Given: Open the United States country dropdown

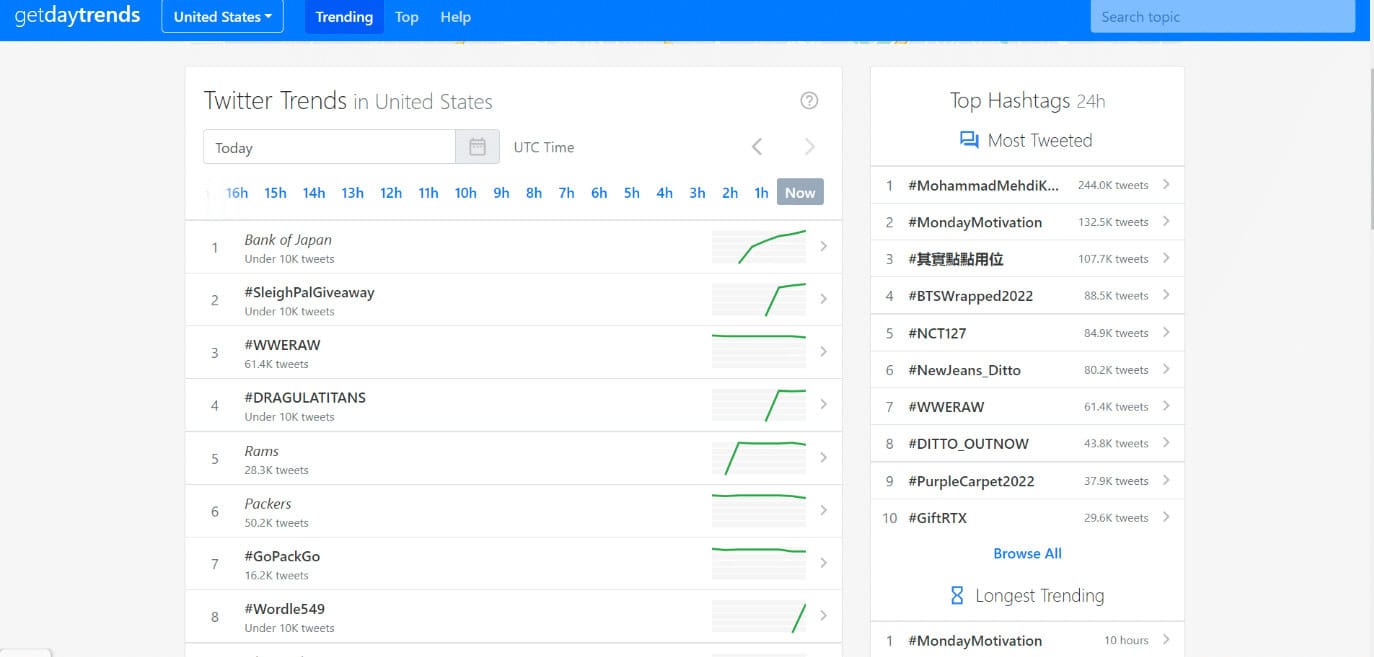Looking at the screenshot, I should click(x=222, y=17).
